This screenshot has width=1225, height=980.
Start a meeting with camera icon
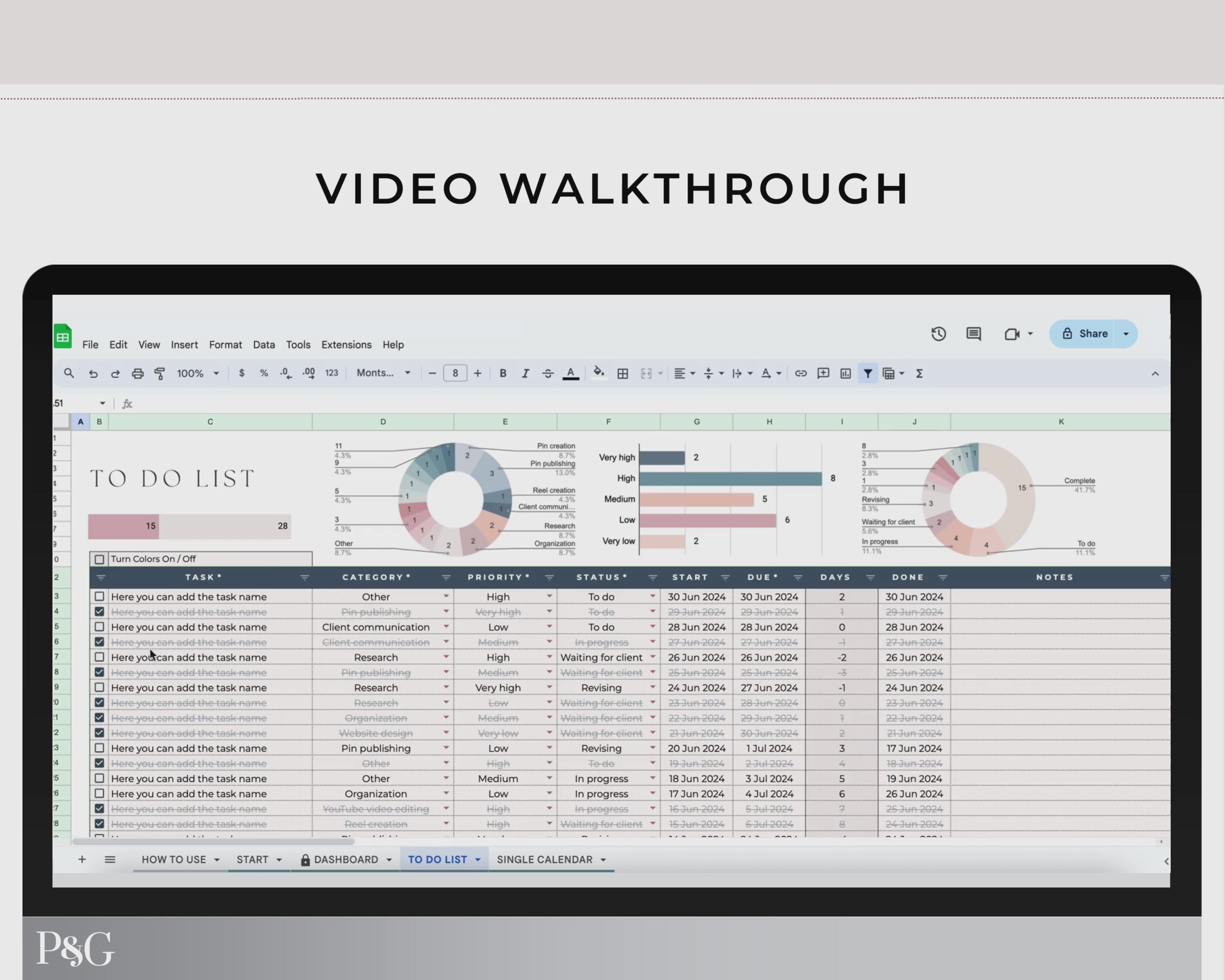1013,334
